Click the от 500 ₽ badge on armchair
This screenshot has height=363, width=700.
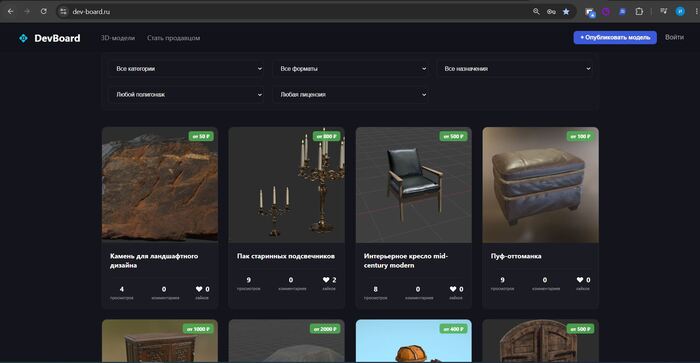click(454, 136)
